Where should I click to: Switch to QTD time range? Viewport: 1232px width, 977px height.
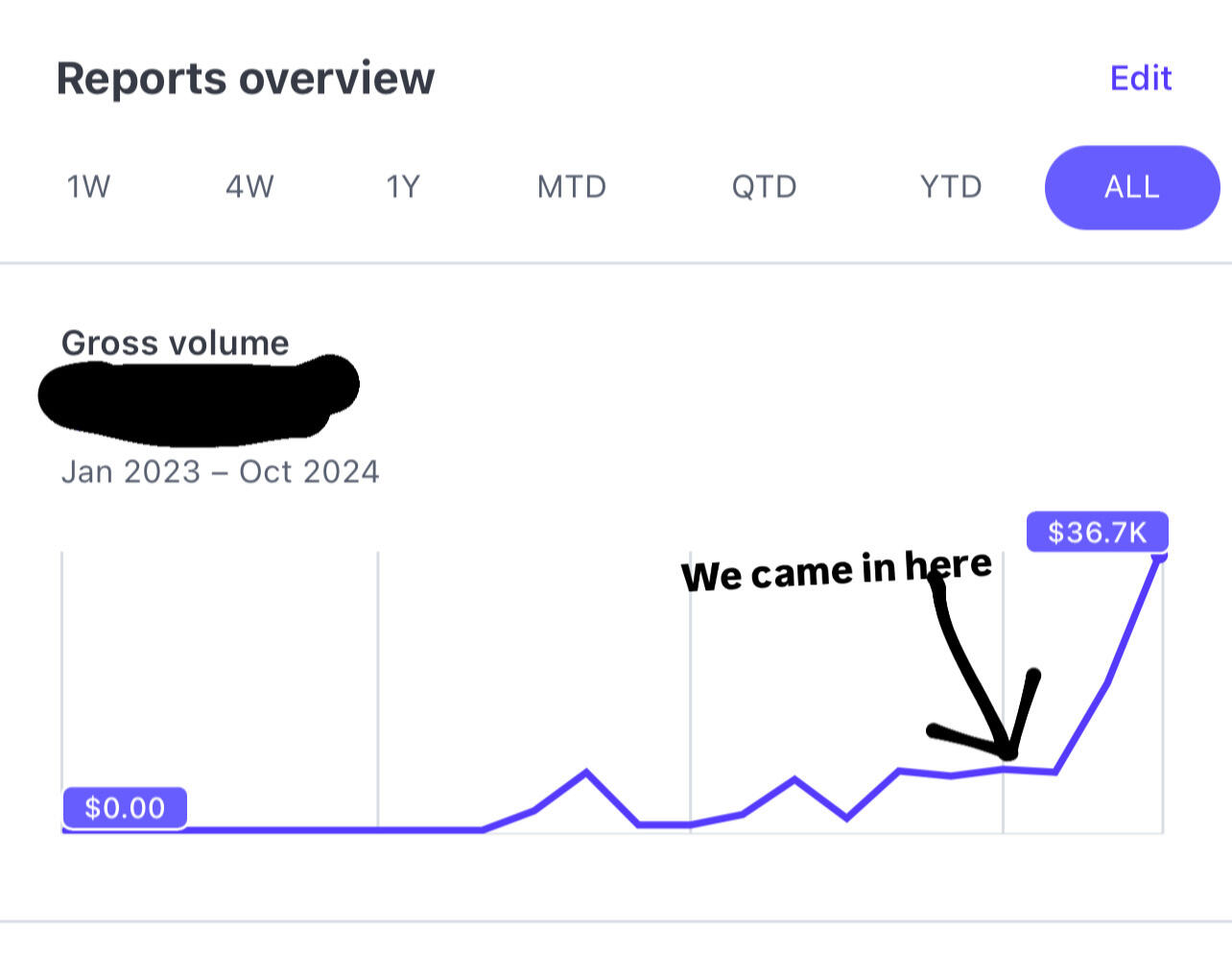coord(764,186)
